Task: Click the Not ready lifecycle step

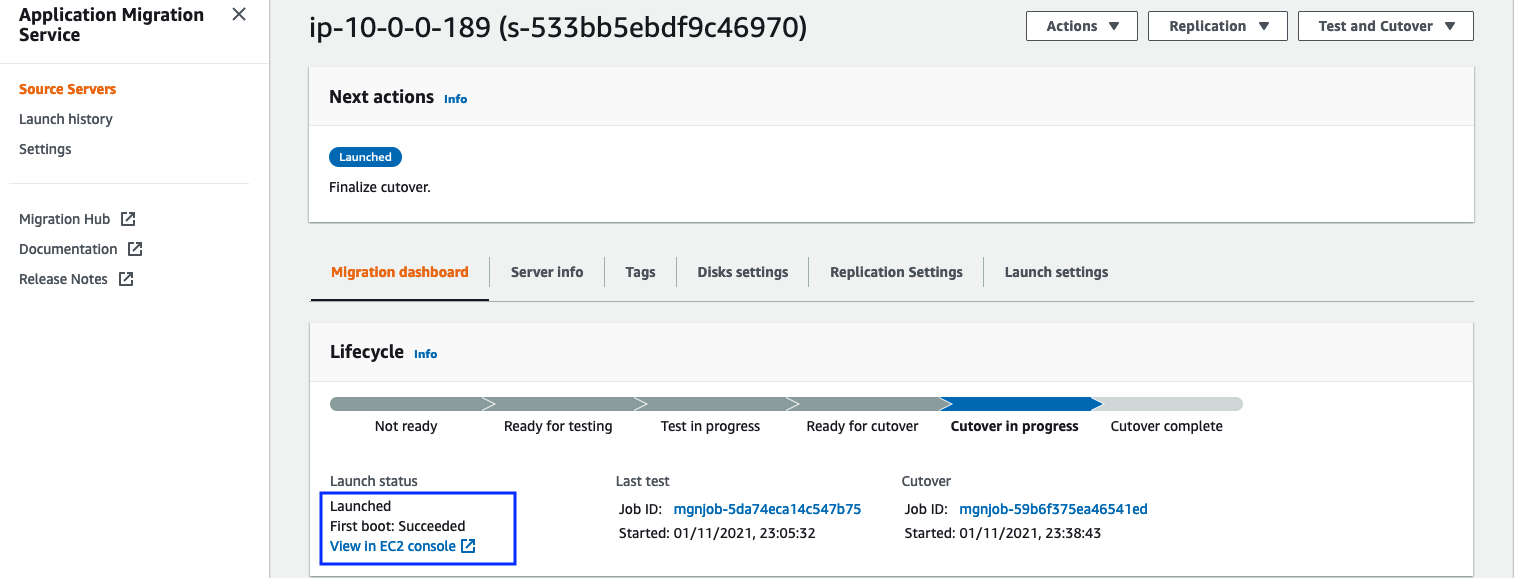Action: (406, 426)
